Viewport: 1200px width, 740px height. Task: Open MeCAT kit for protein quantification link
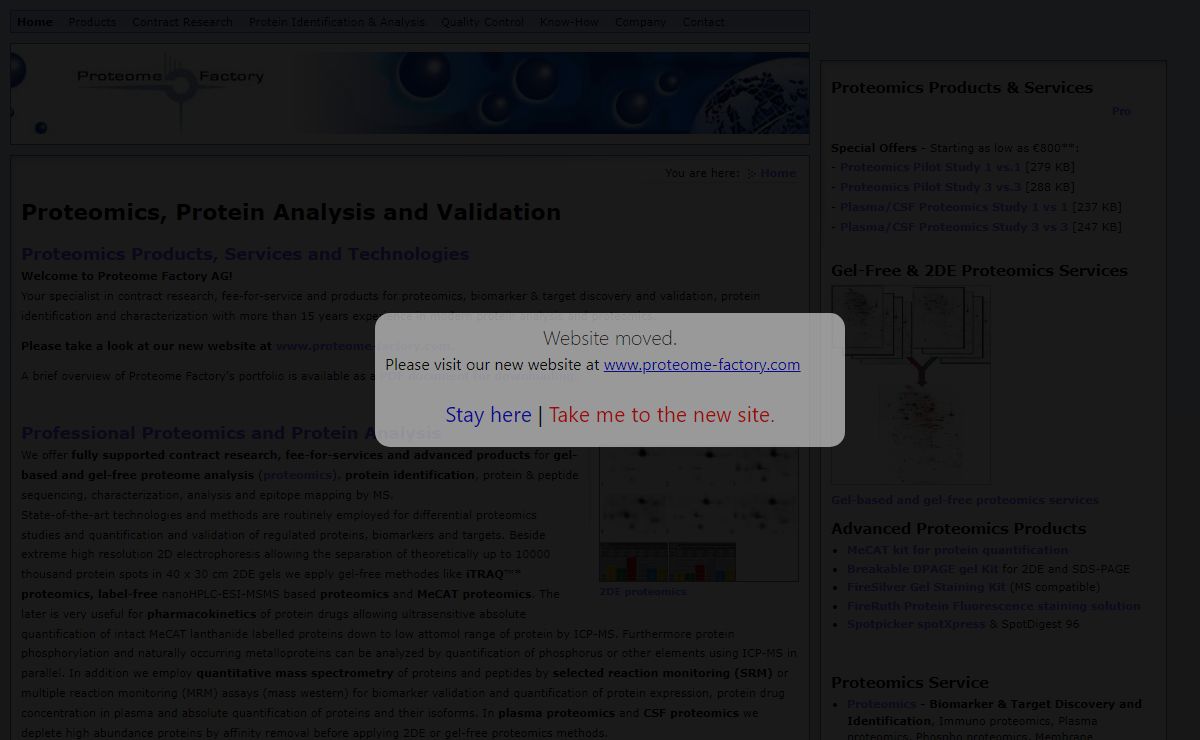coord(957,550)
